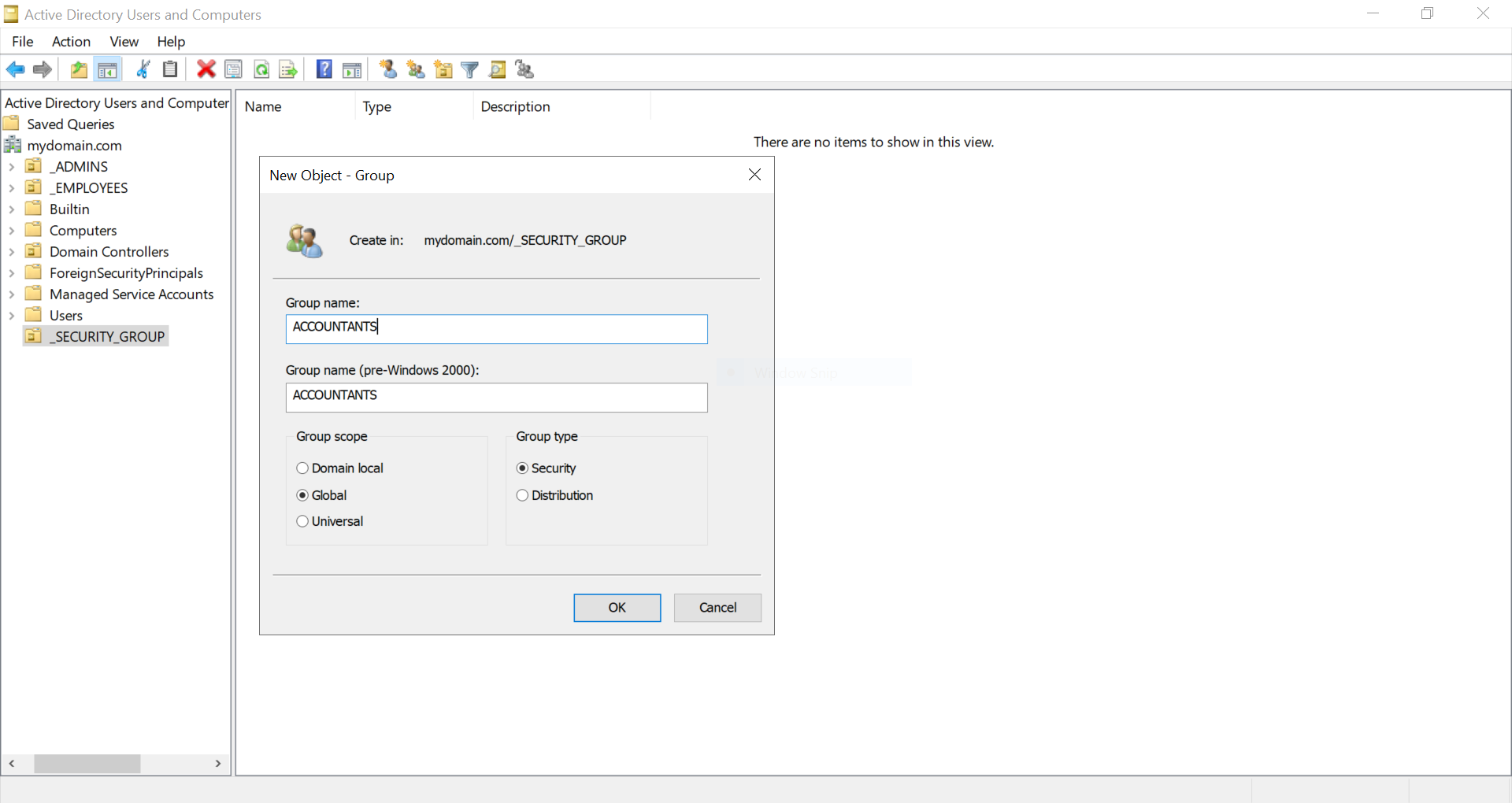Click the tree pane scroll right arrow

[218, 764]
